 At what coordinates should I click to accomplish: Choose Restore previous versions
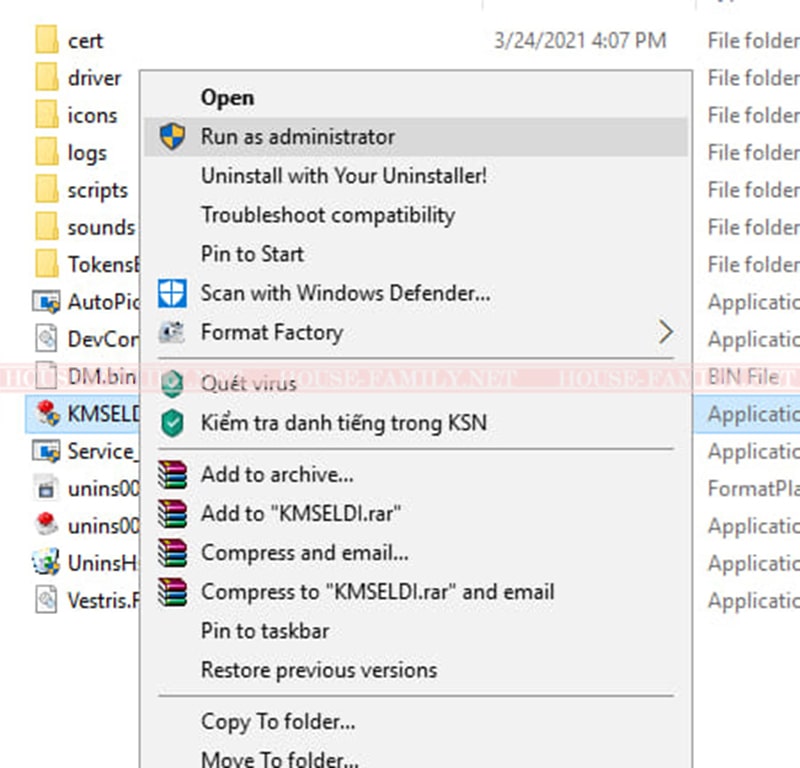pyautogui.click(x=318, y=670)
